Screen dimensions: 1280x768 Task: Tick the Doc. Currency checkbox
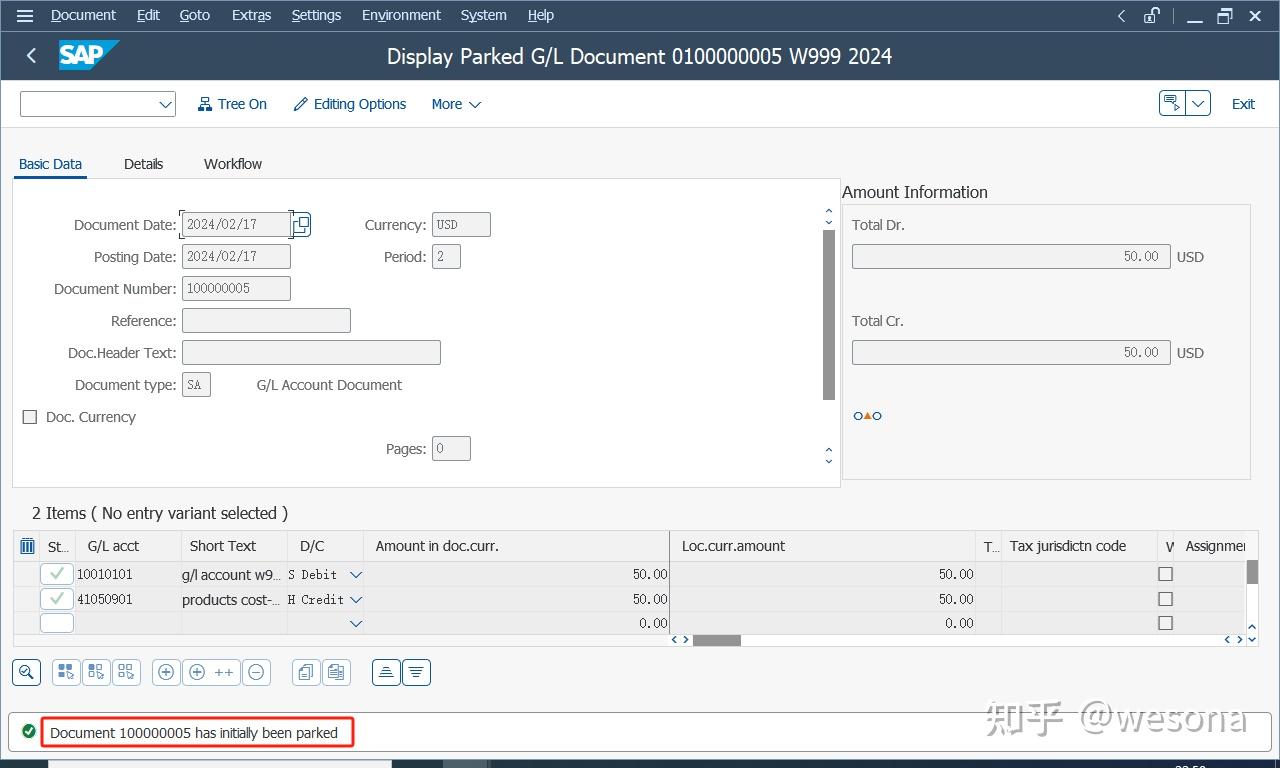click(x=30, y=417)
